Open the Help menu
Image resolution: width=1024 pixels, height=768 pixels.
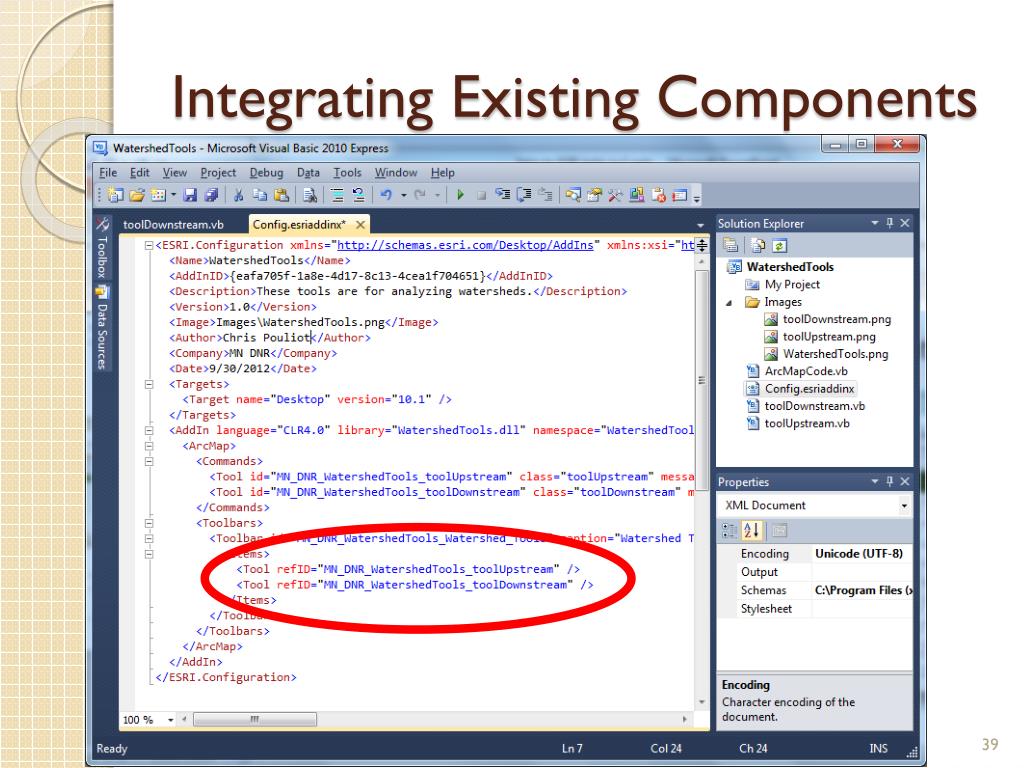[x=442, y=172]
